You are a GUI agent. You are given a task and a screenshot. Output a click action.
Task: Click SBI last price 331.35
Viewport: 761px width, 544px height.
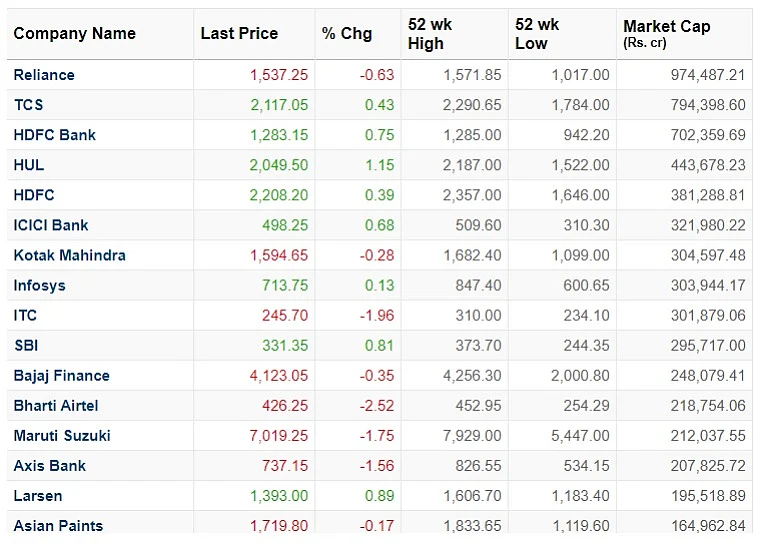point(285,346)
